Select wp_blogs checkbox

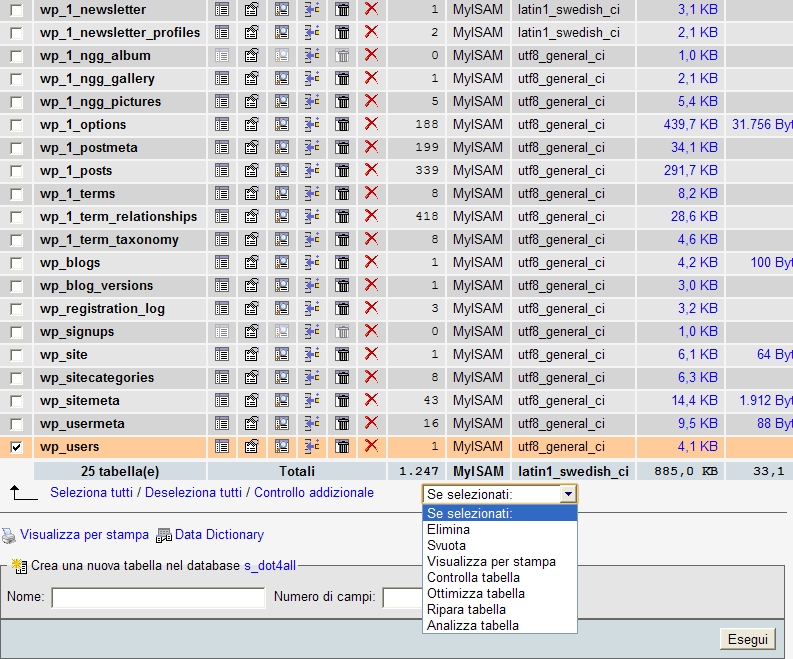16,263
